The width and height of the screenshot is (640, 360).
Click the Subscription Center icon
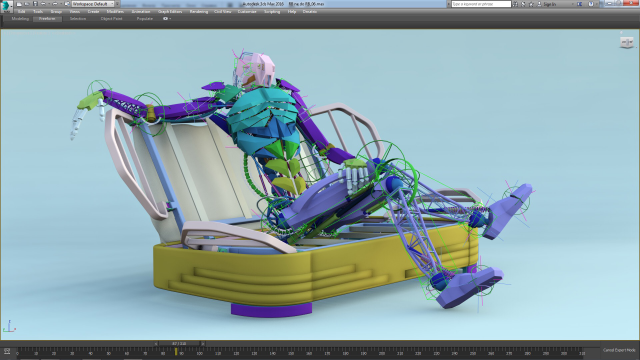(523, 4)
